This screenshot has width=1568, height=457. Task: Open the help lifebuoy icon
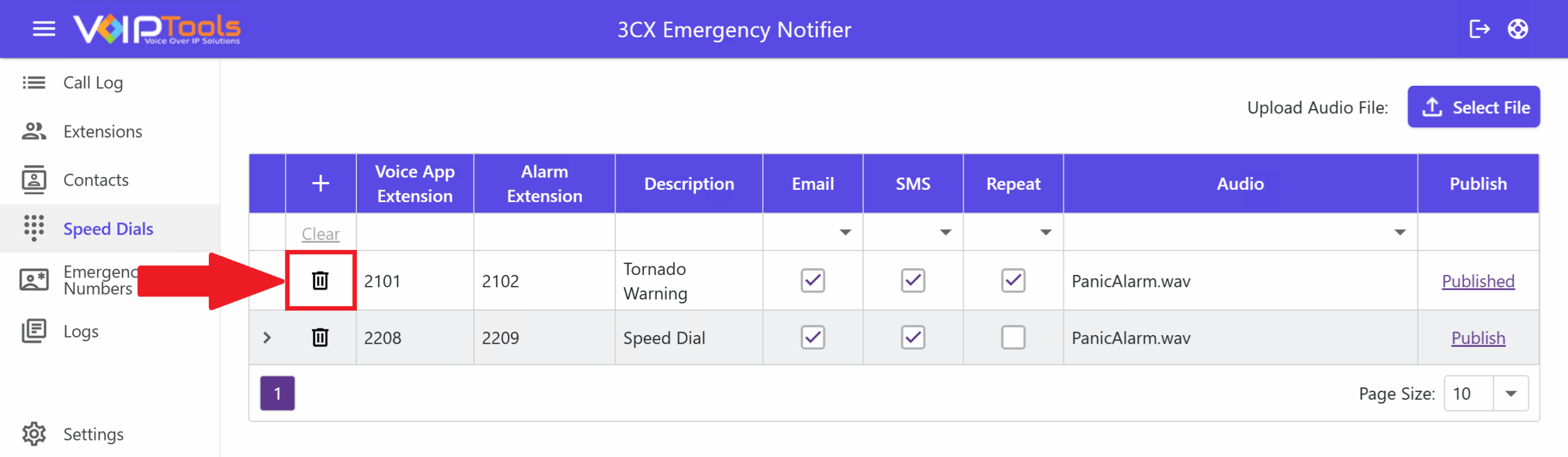point(1517,29)
